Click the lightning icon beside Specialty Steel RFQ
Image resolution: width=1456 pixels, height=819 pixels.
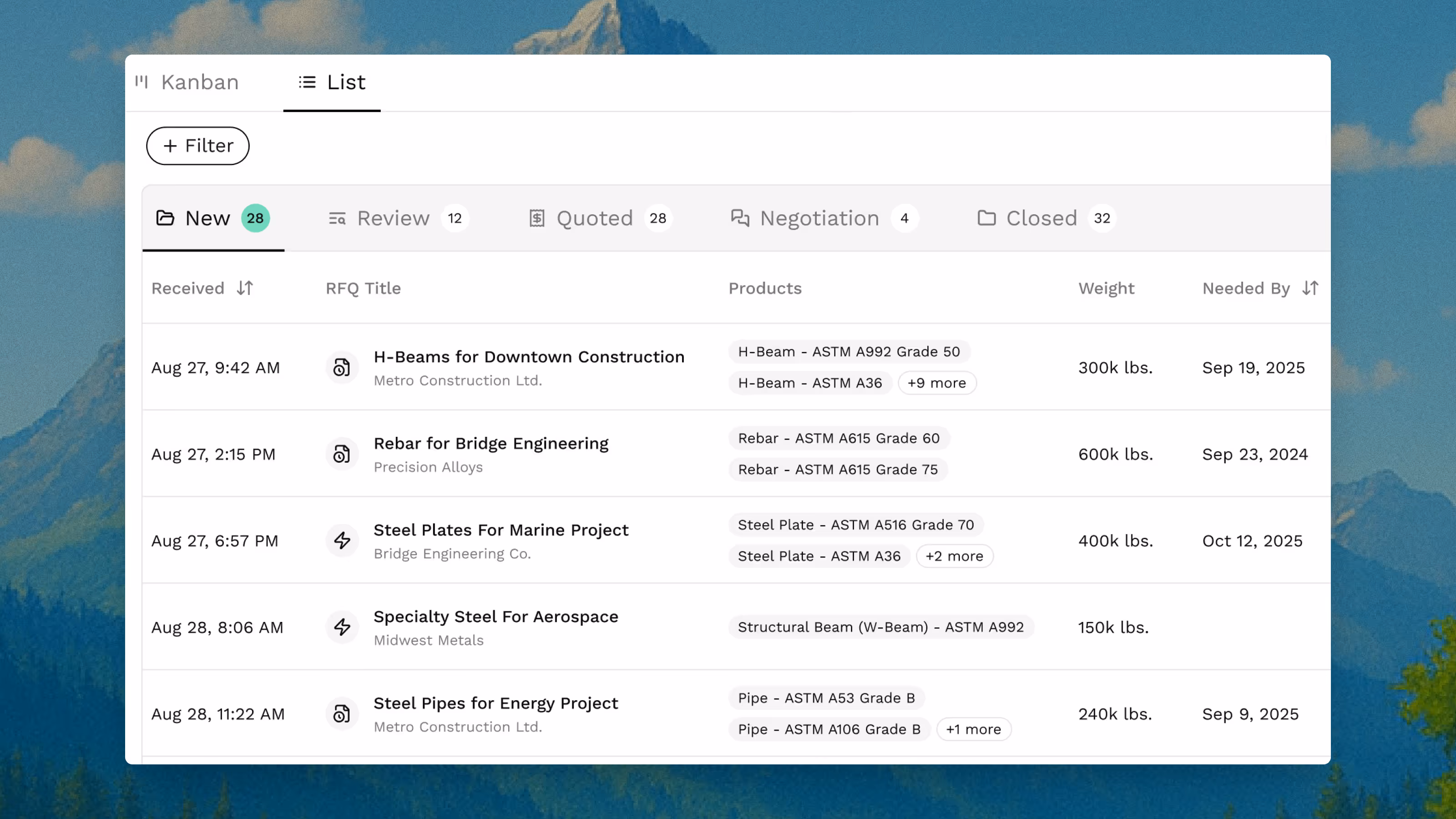point(341,627)
